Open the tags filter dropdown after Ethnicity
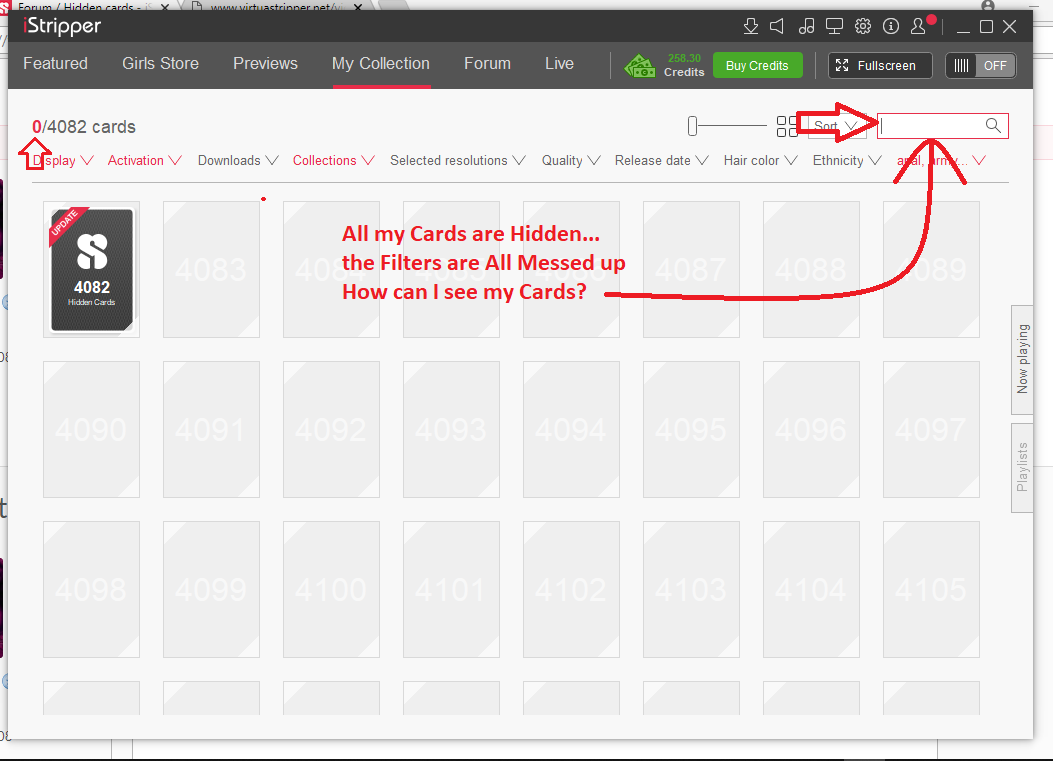This screenshot has height=761, width=1053. [942, 161]
